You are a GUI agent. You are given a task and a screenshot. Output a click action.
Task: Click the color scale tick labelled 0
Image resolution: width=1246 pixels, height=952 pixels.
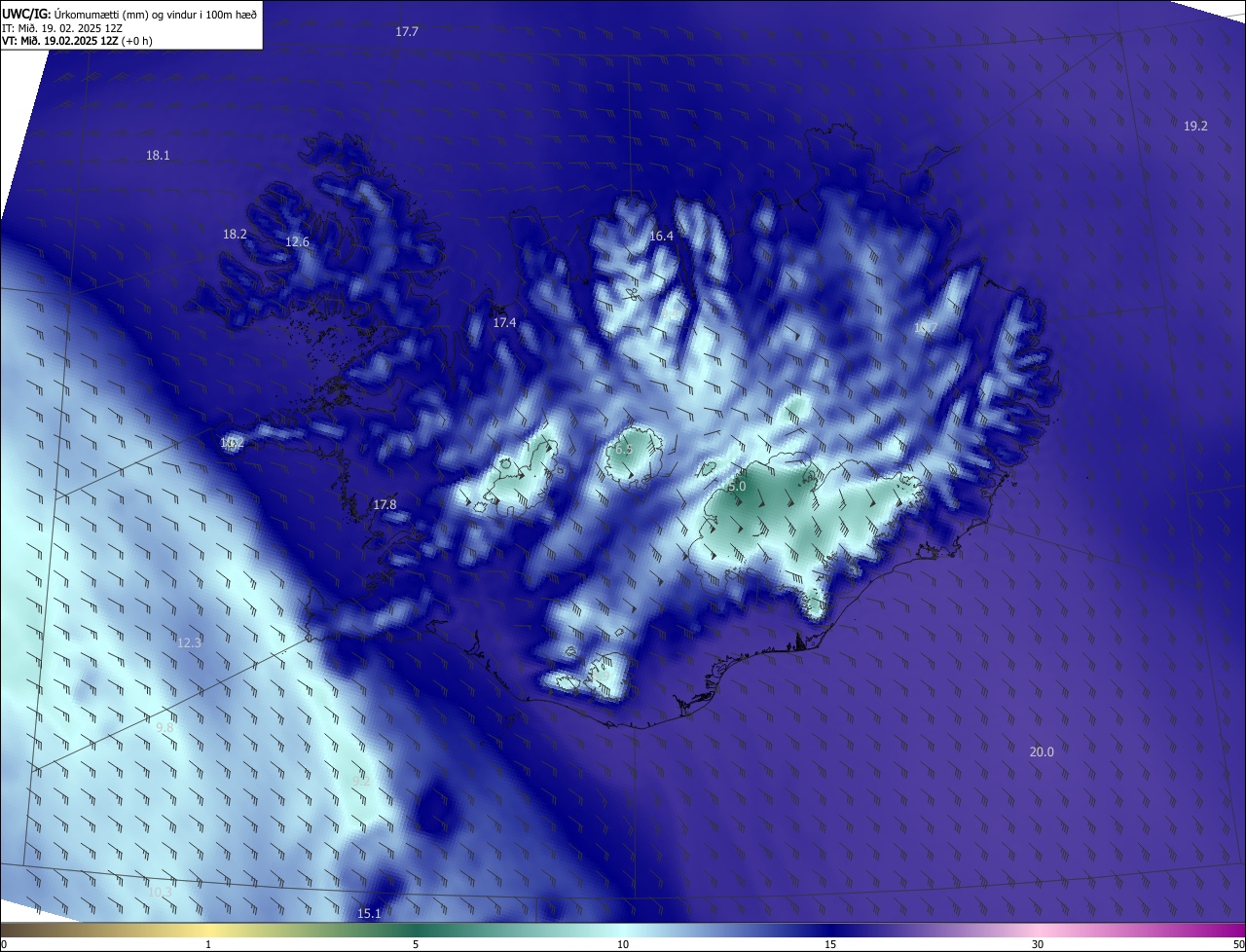pyautogui.click(x=4, y=944)
